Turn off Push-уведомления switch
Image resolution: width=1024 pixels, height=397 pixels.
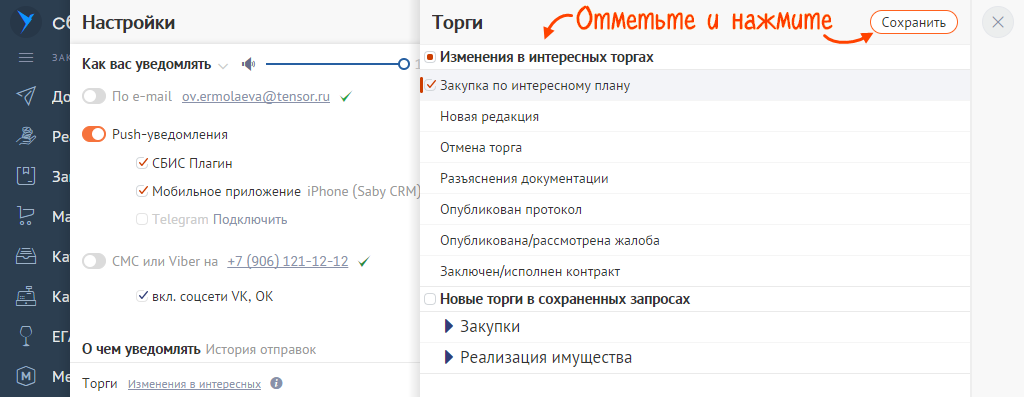click(x=94, y=135)
